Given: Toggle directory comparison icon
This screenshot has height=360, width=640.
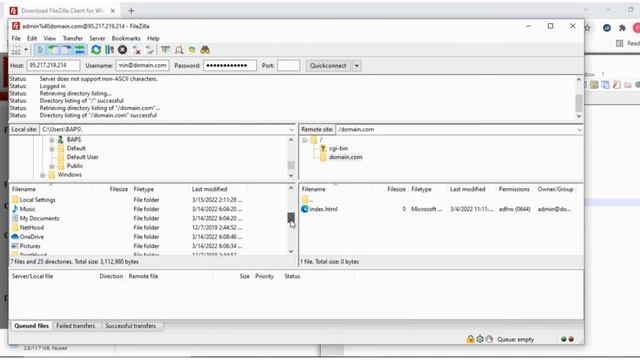Looking at the screenshot, I should [x=179, y=50].
